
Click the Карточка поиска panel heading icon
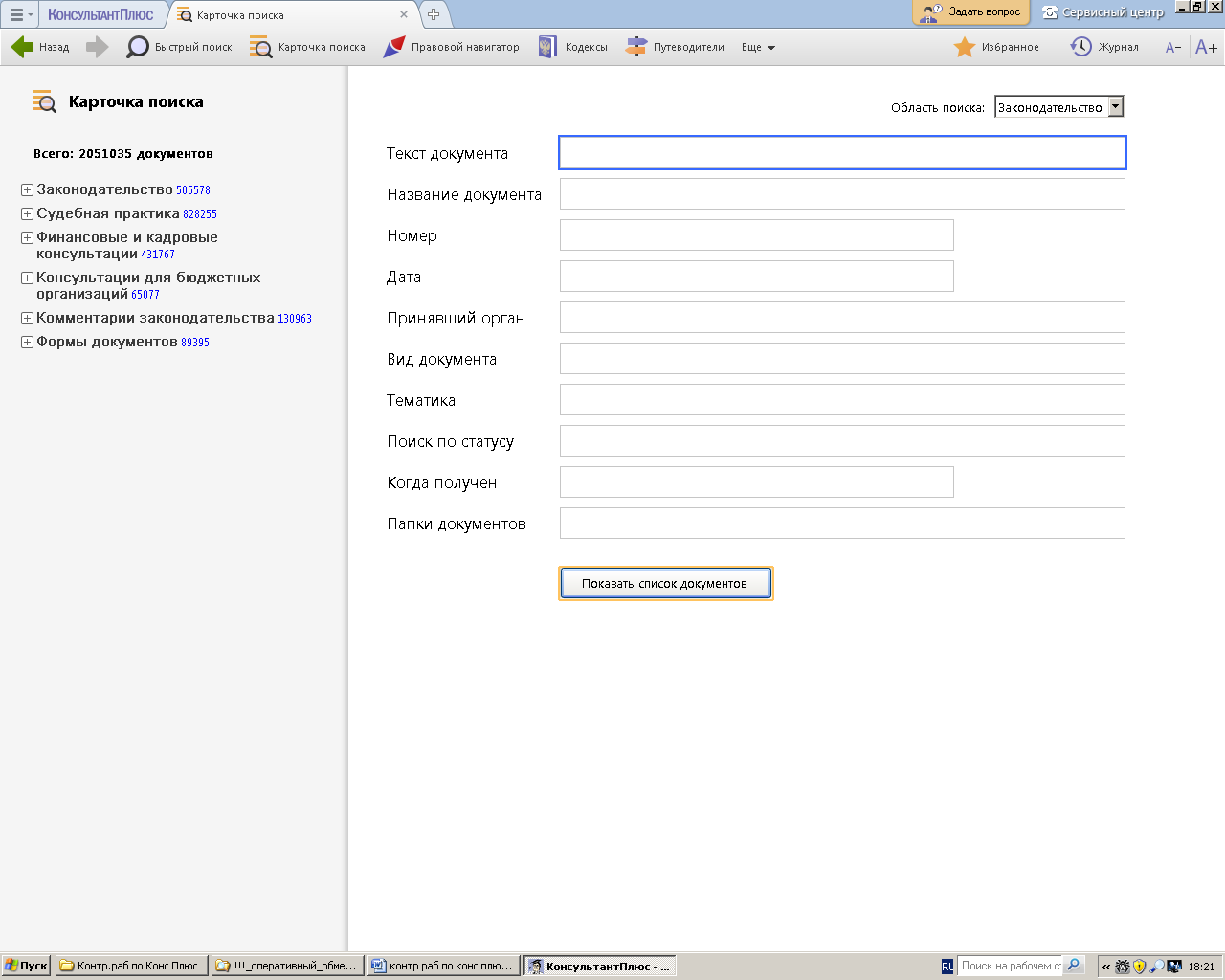(45, 101)
